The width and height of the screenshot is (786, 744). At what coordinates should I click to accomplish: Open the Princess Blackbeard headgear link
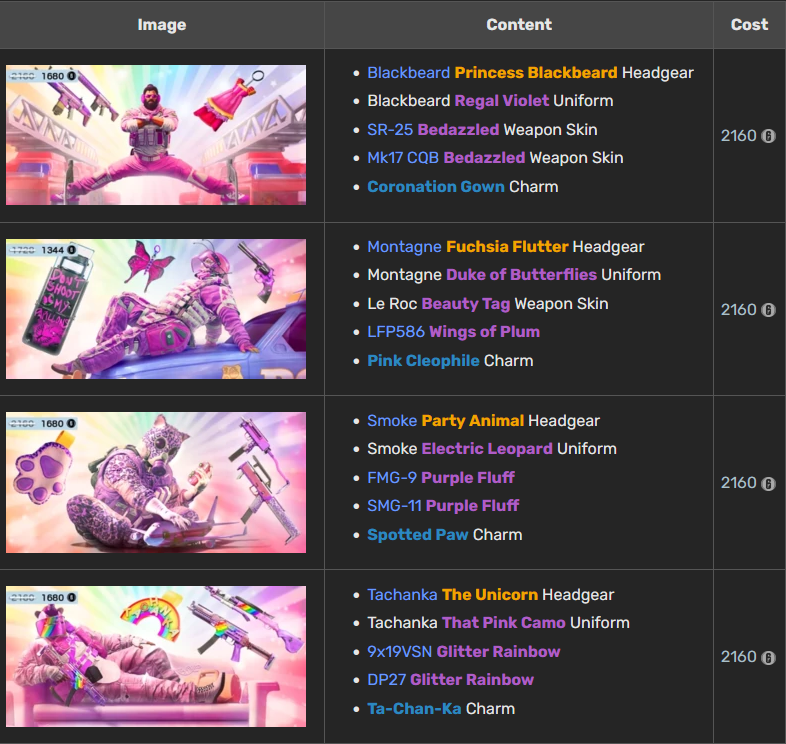(536, 73)
